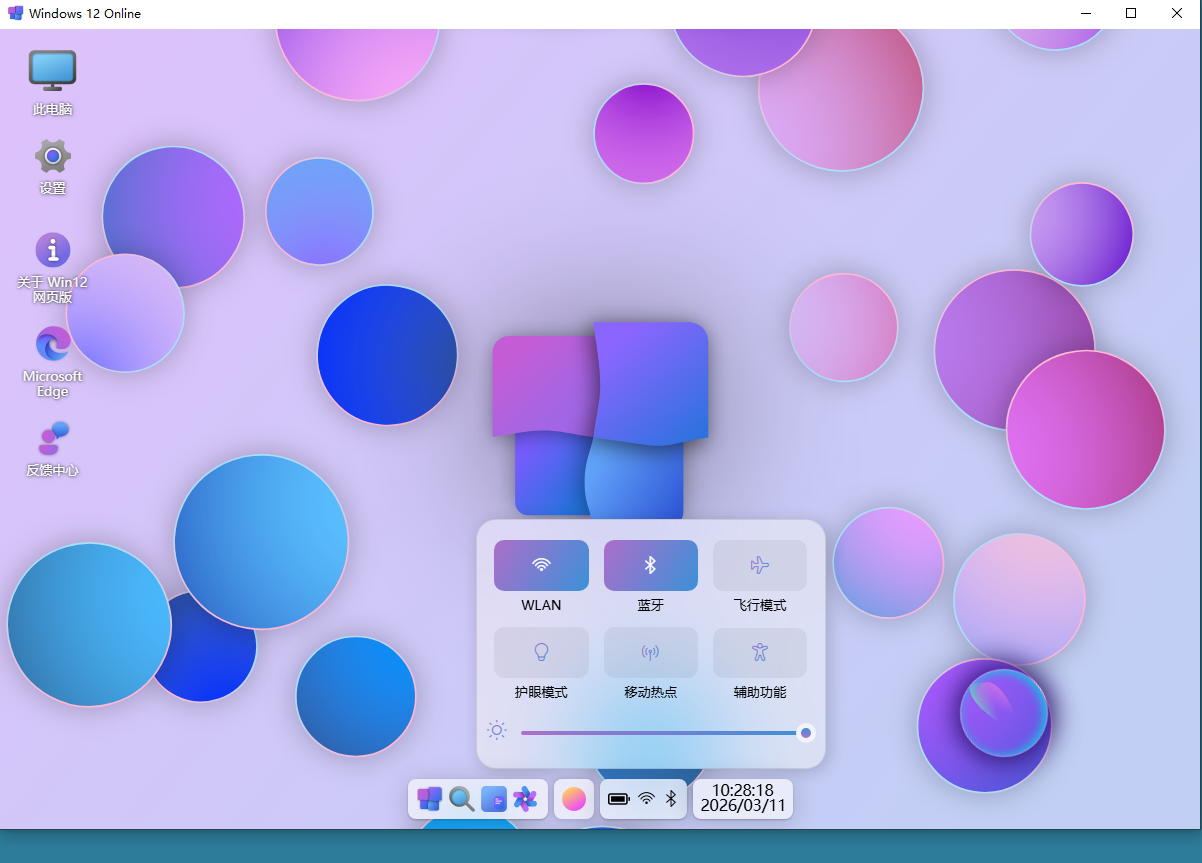Image resolution: width=1202 pixels, height=863 pixels.
Task: Click the pinwheel Copilot icon in taskbar
Action: [x=525, y=798]
